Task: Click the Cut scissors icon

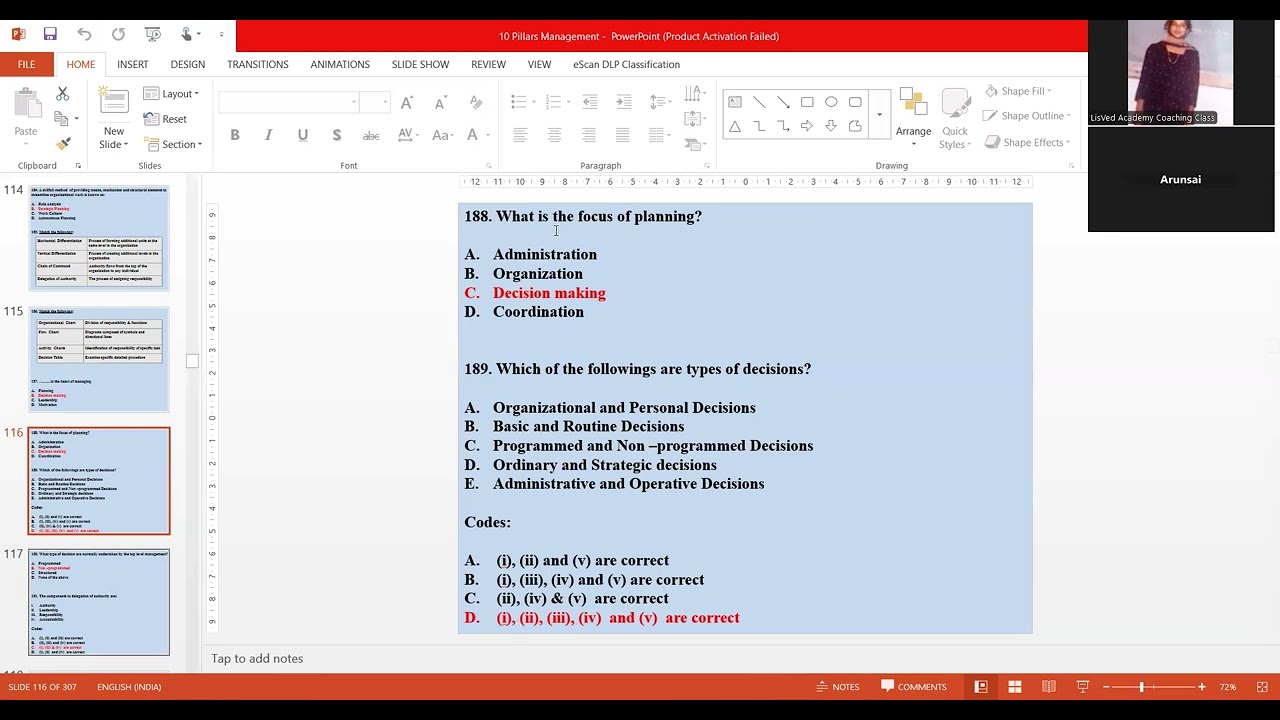Action: [x=62, y=93]
